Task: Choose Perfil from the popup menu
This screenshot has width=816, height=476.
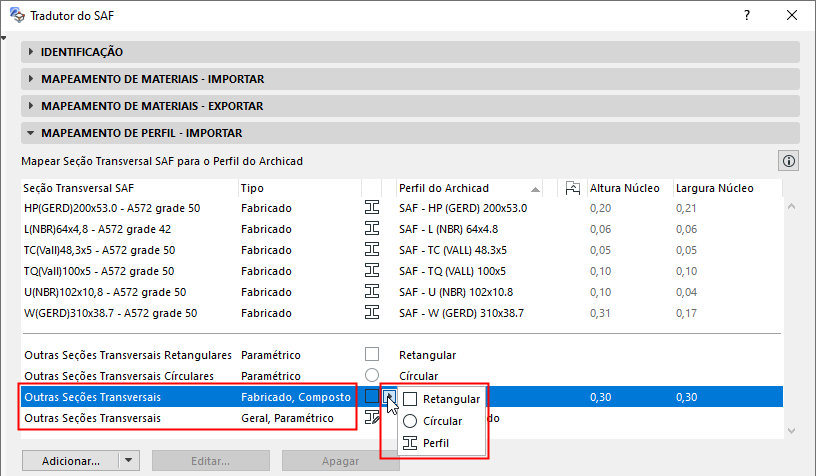Action: coord(441,443)
